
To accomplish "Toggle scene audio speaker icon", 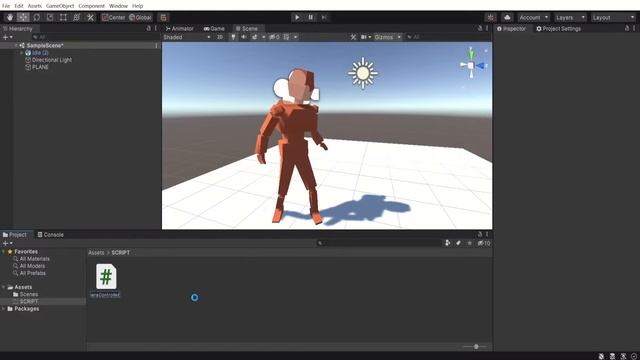I will tap(244, 37).
